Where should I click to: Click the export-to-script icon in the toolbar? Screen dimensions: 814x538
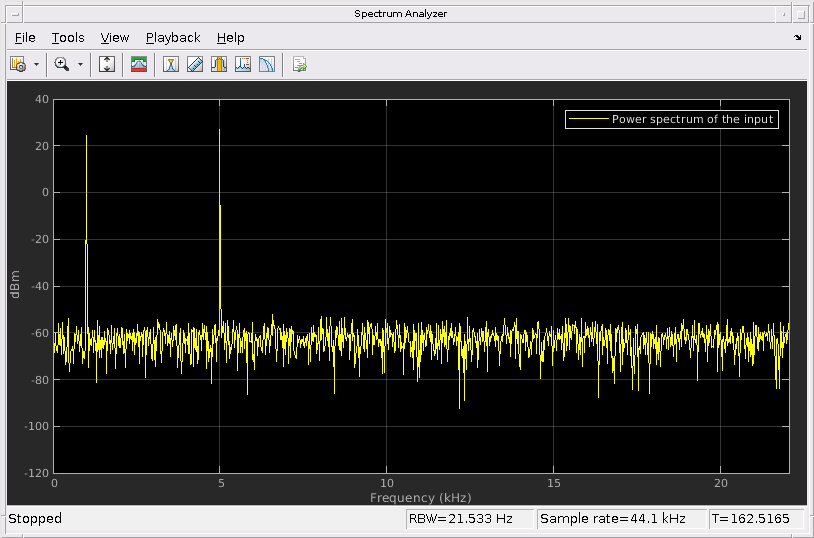click(x=299, y=64)
